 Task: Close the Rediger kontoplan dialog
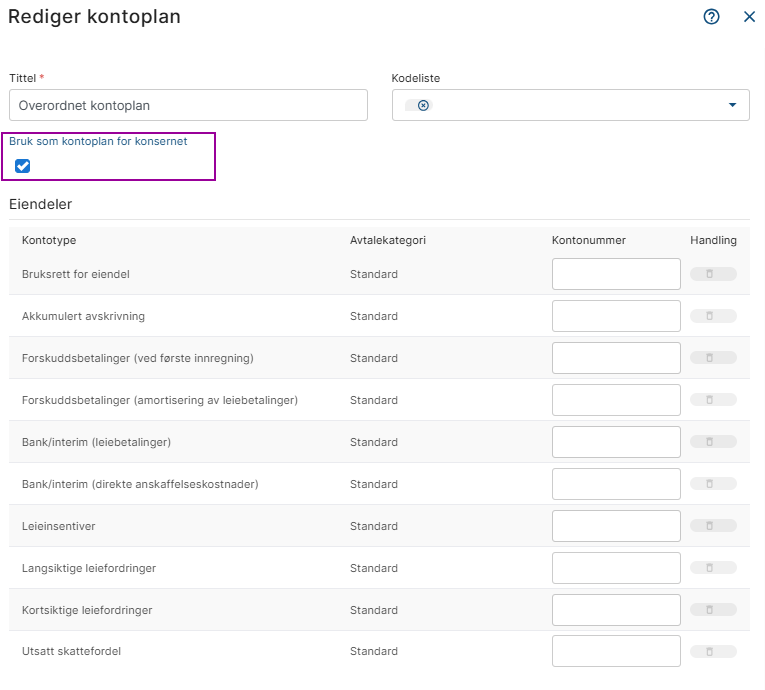click(x=749, y=17)
